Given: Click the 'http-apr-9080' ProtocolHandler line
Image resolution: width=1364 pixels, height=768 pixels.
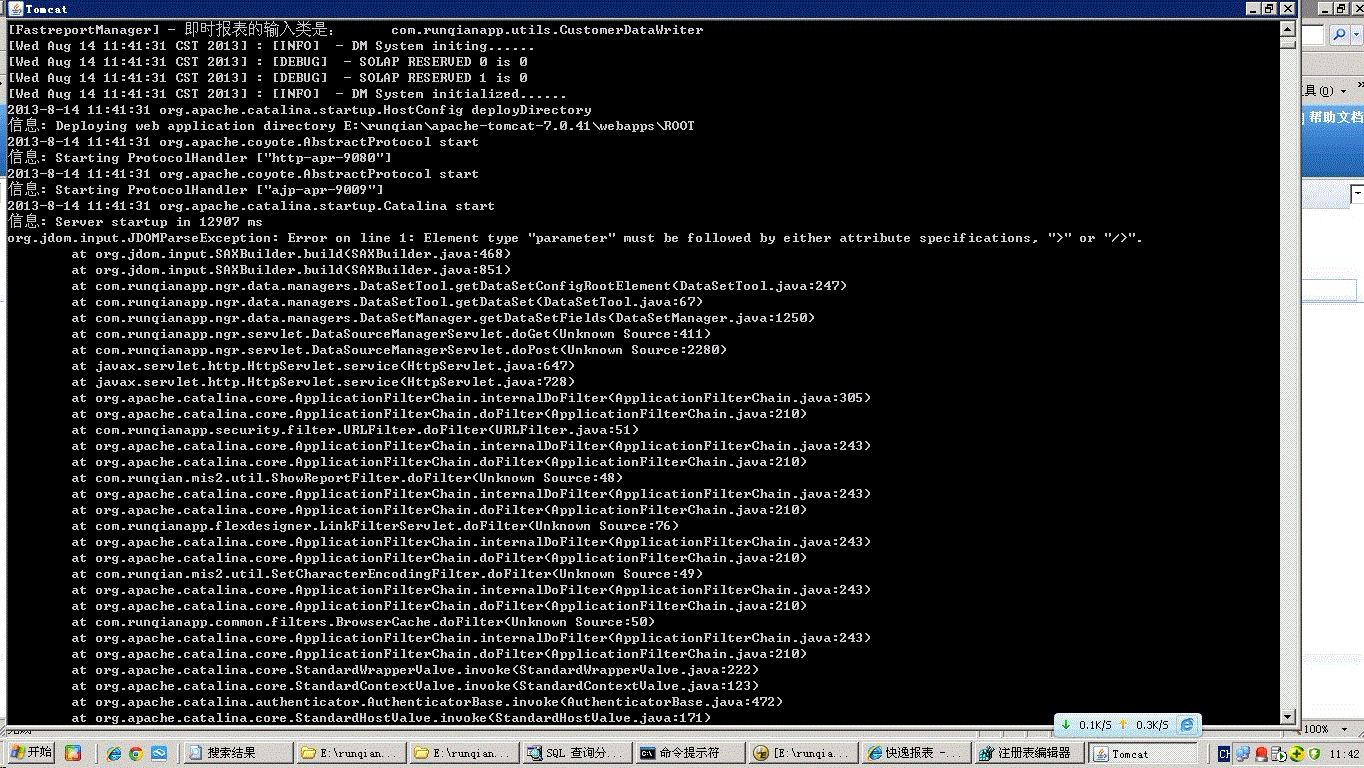Looking at the screenshot, I should click(199, 158).
